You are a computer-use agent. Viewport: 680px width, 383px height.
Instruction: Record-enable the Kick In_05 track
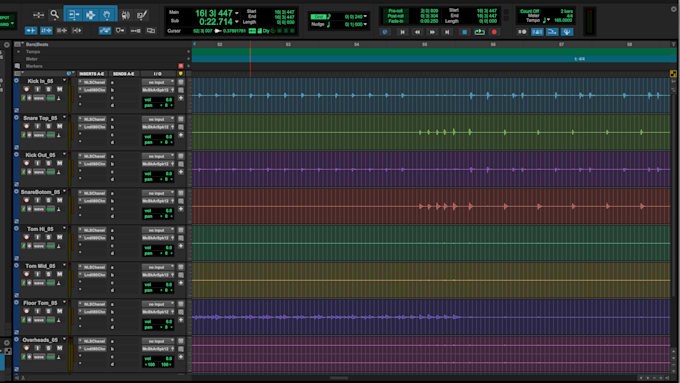[26, 89]
